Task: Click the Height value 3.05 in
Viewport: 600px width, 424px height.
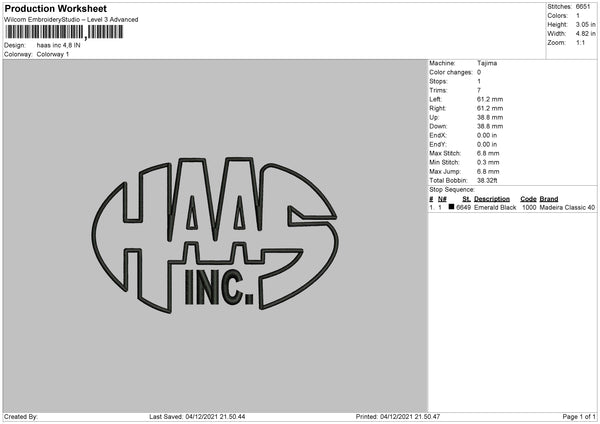Action: 585,24
